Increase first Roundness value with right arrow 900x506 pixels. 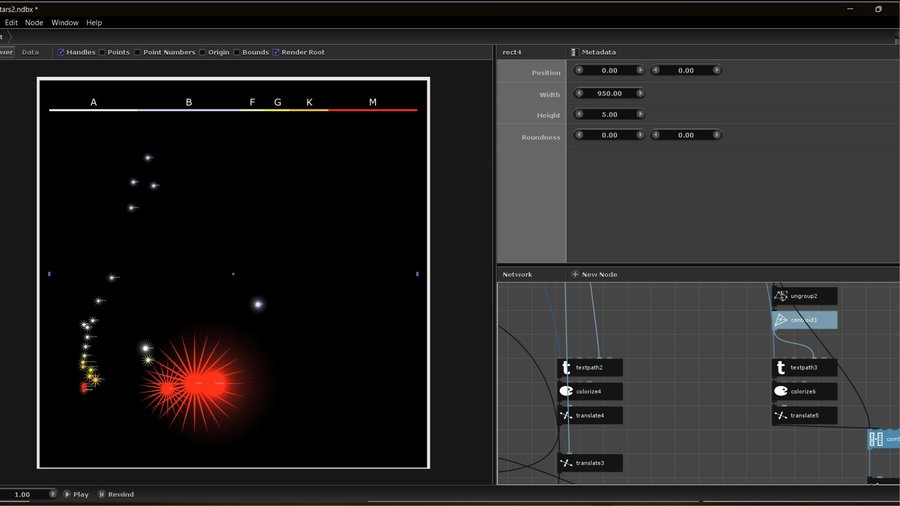(x=640, y=135)
